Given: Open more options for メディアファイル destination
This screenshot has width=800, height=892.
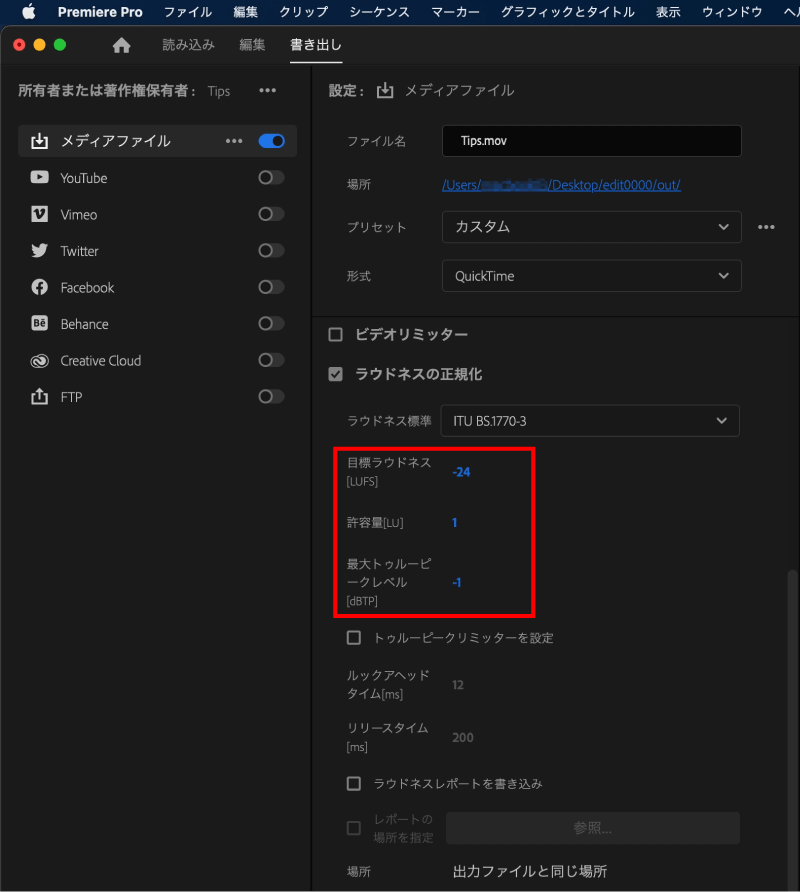Looking at the screenshot, I should pos(234,141).
